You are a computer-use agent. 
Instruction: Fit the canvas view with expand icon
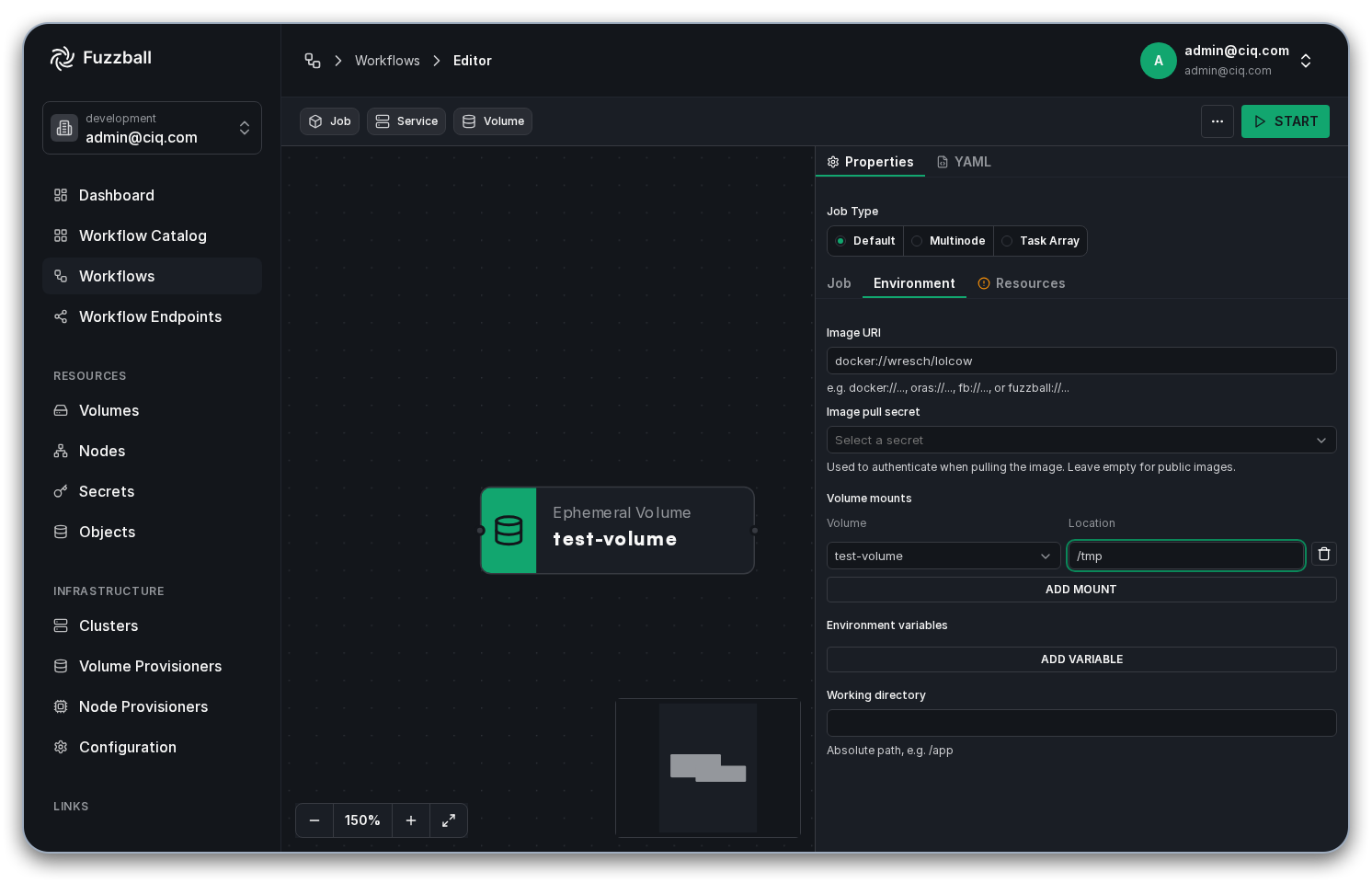(449, 820)
